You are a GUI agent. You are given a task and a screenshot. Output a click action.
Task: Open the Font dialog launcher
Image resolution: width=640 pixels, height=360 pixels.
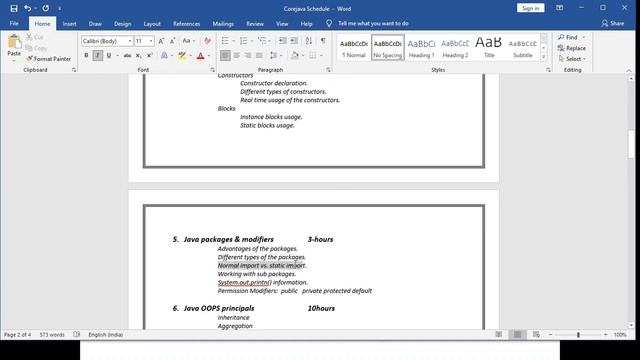212,70
